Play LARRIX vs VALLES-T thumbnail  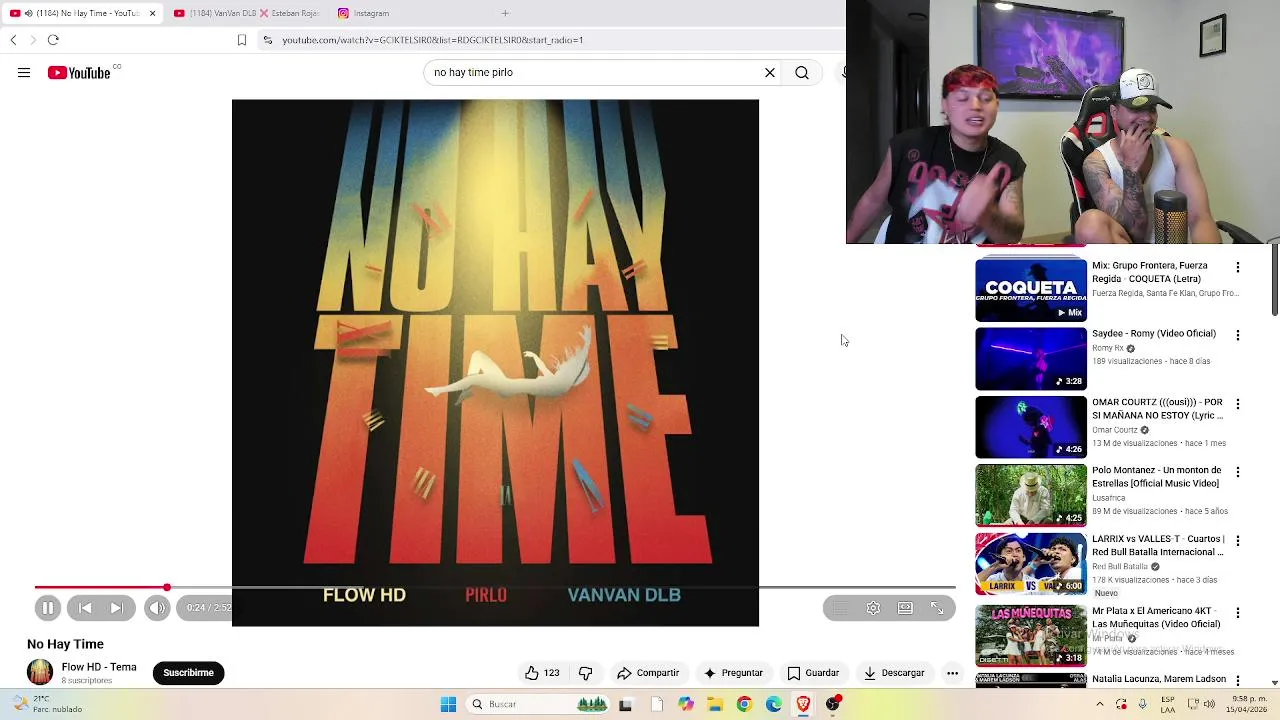tap(1031, 564)
